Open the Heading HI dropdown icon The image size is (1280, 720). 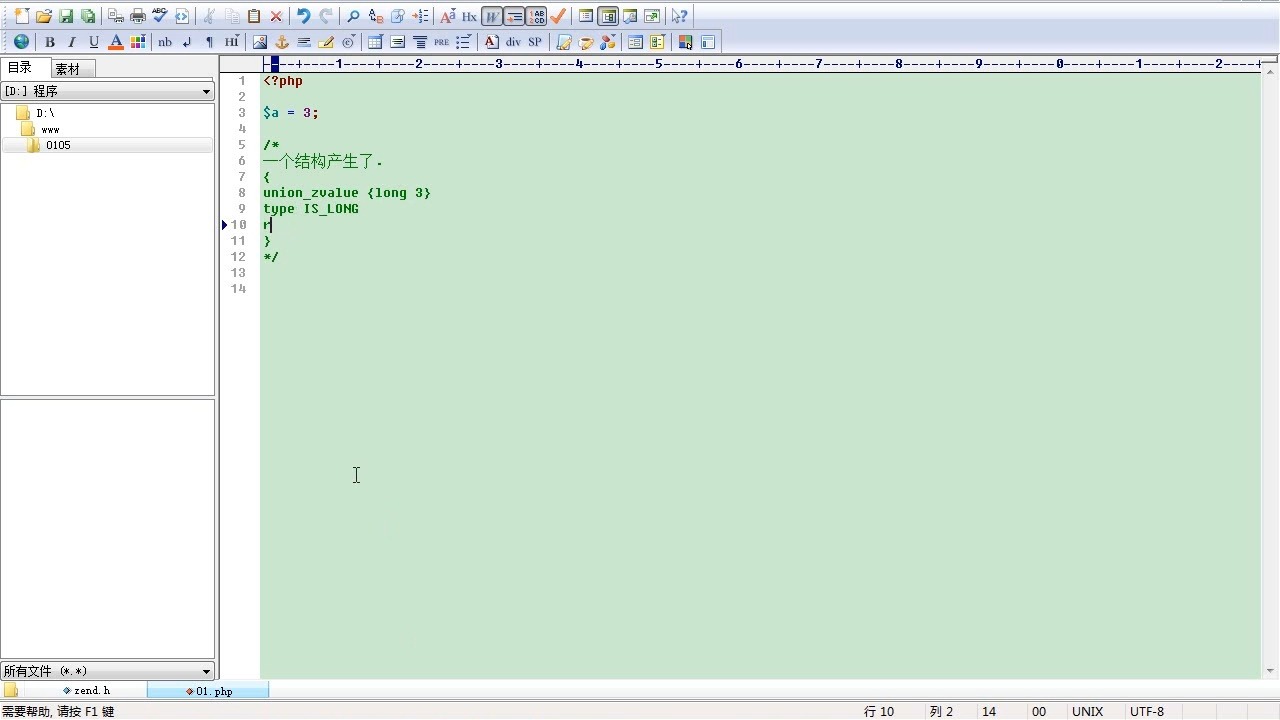pyautogui.click(x=232, y=42)
